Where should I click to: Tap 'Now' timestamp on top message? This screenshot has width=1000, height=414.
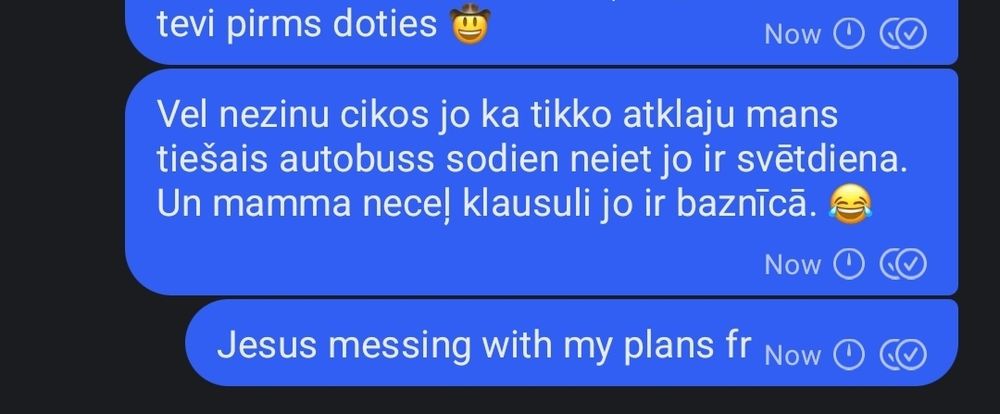(x=792, y=34)
